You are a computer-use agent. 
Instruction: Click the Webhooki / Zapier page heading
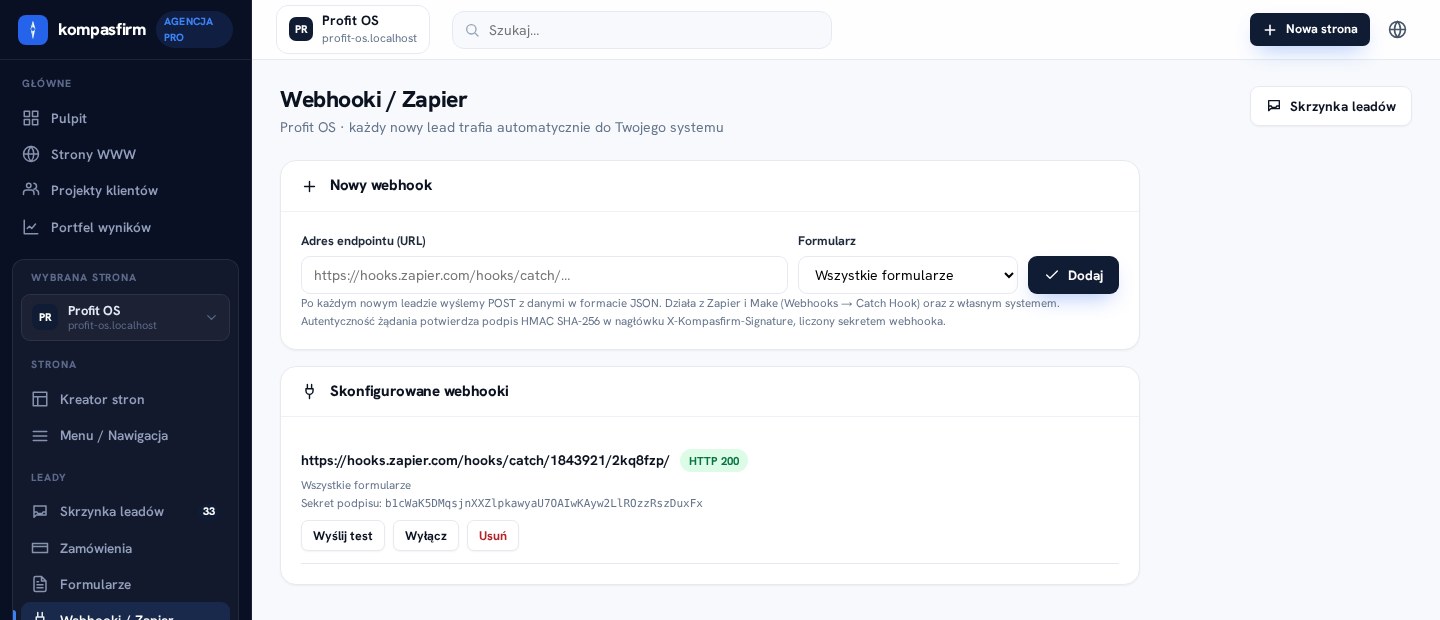click(373, 99)
